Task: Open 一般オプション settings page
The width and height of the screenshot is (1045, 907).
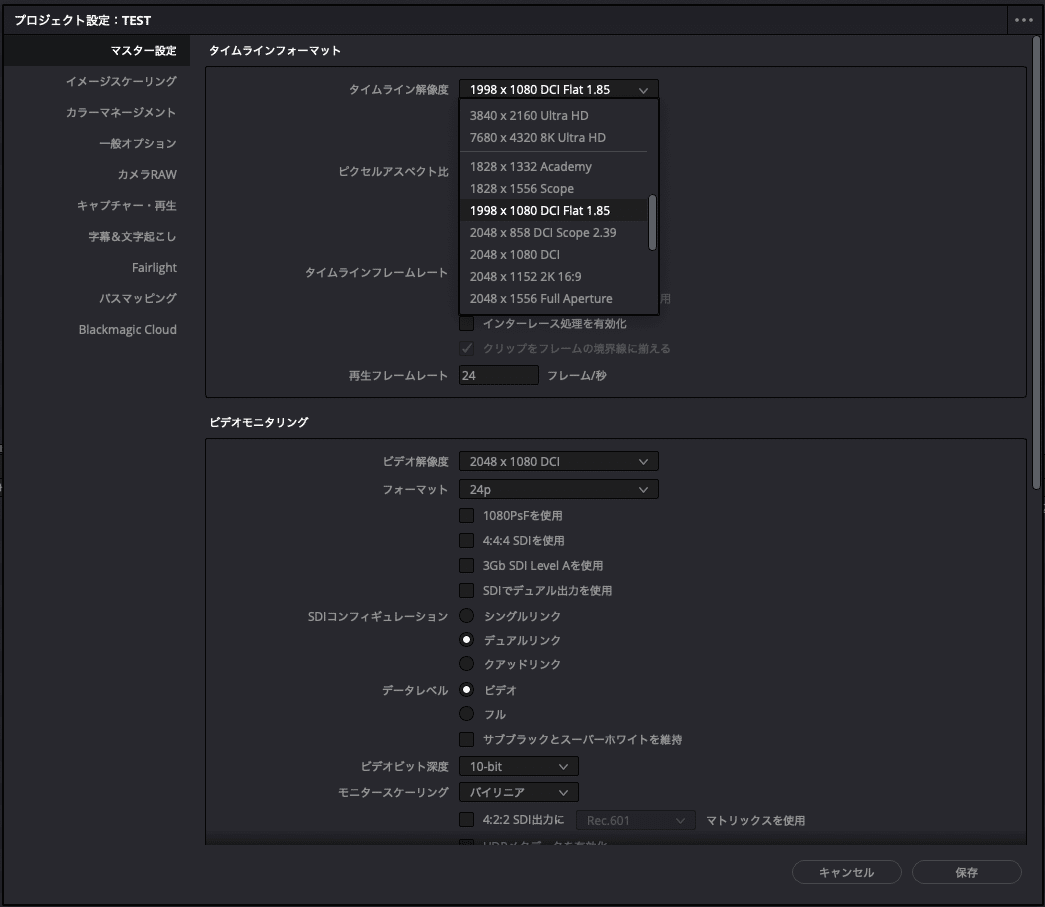Action: coord(138,143)
